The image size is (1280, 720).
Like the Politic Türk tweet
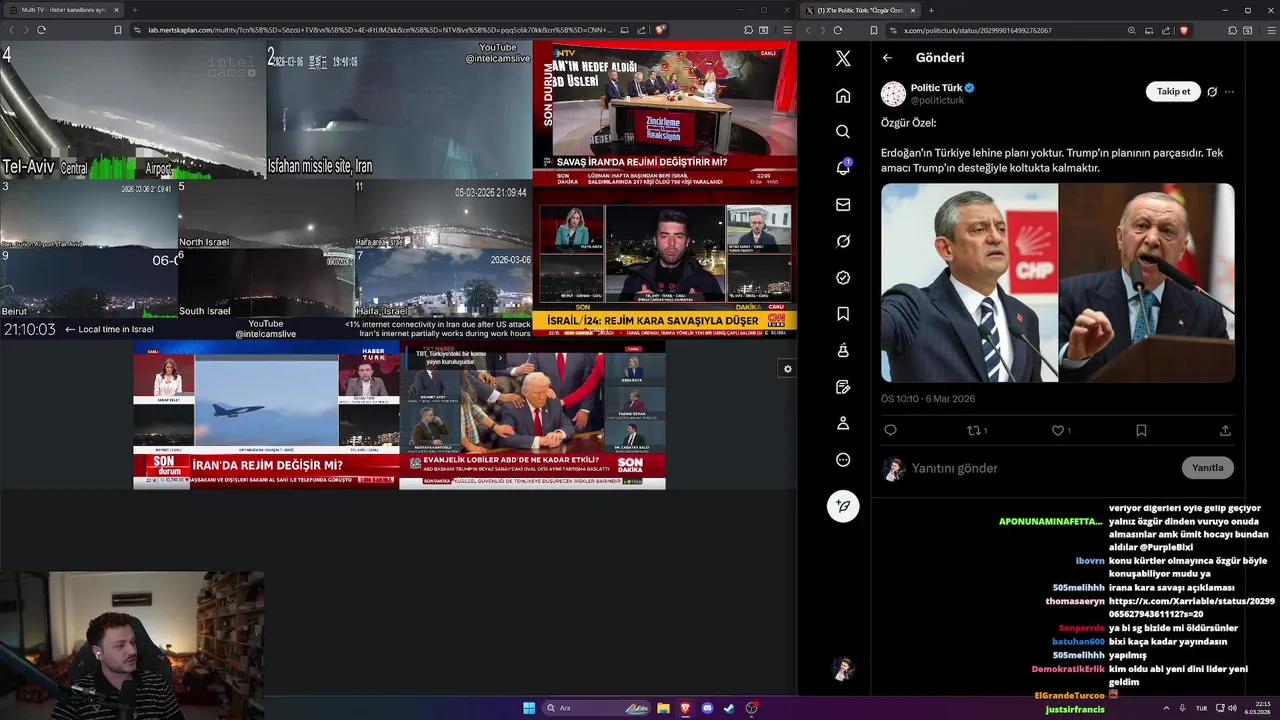tap(1060, 431)
